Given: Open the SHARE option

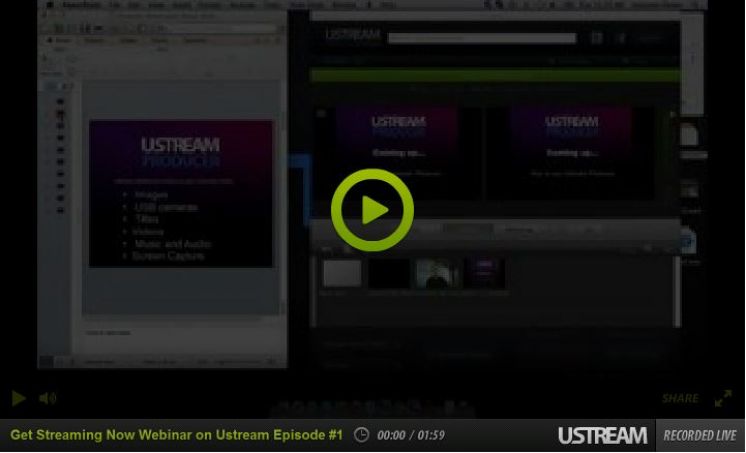Looking at the screenshot, I should coord(680,398).
